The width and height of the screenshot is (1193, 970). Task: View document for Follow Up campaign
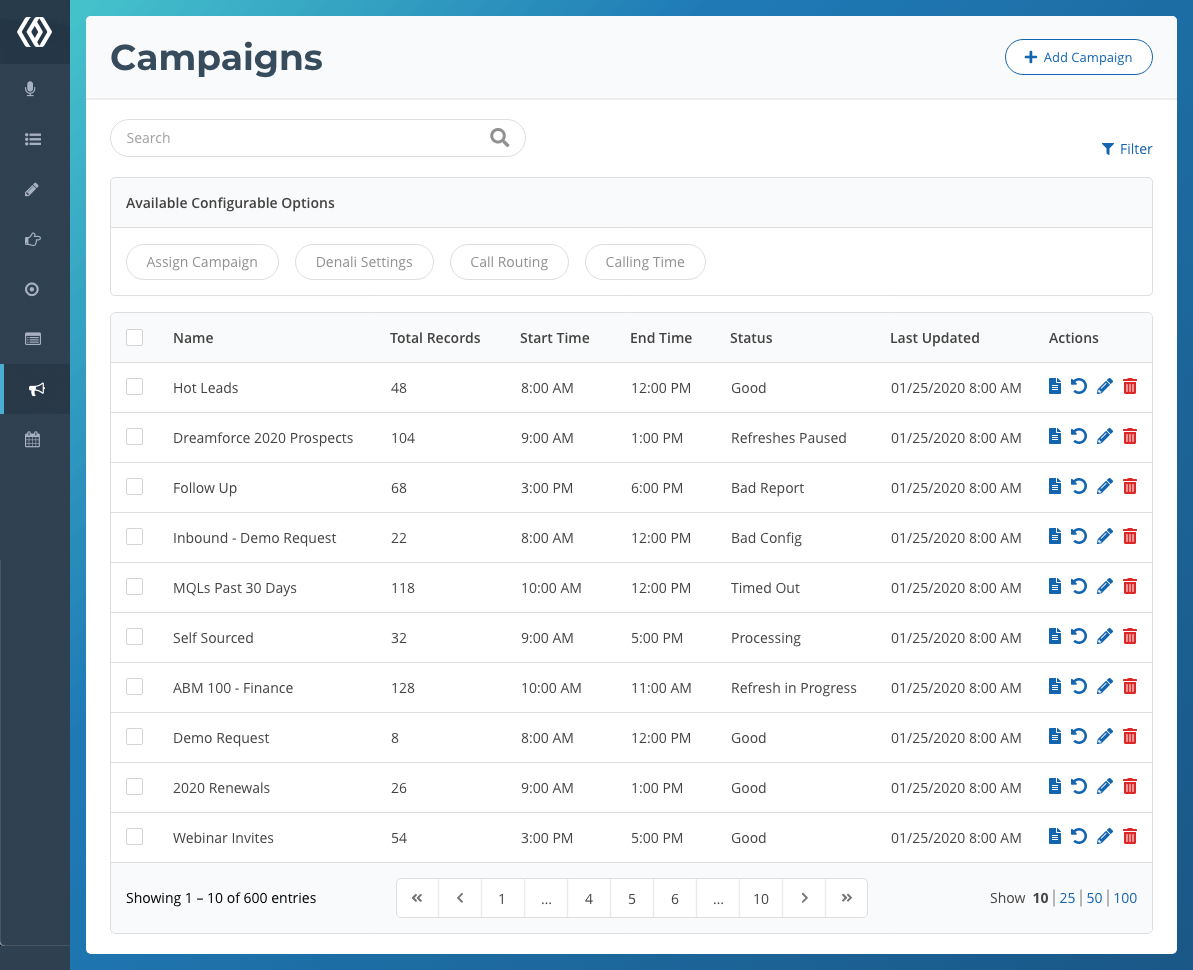[1055, 487]
